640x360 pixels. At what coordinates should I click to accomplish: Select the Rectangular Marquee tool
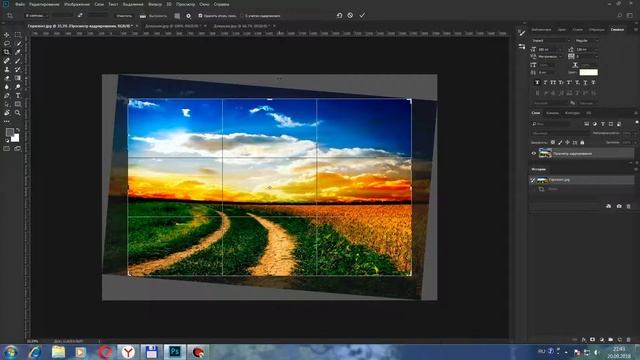[18, 35]
